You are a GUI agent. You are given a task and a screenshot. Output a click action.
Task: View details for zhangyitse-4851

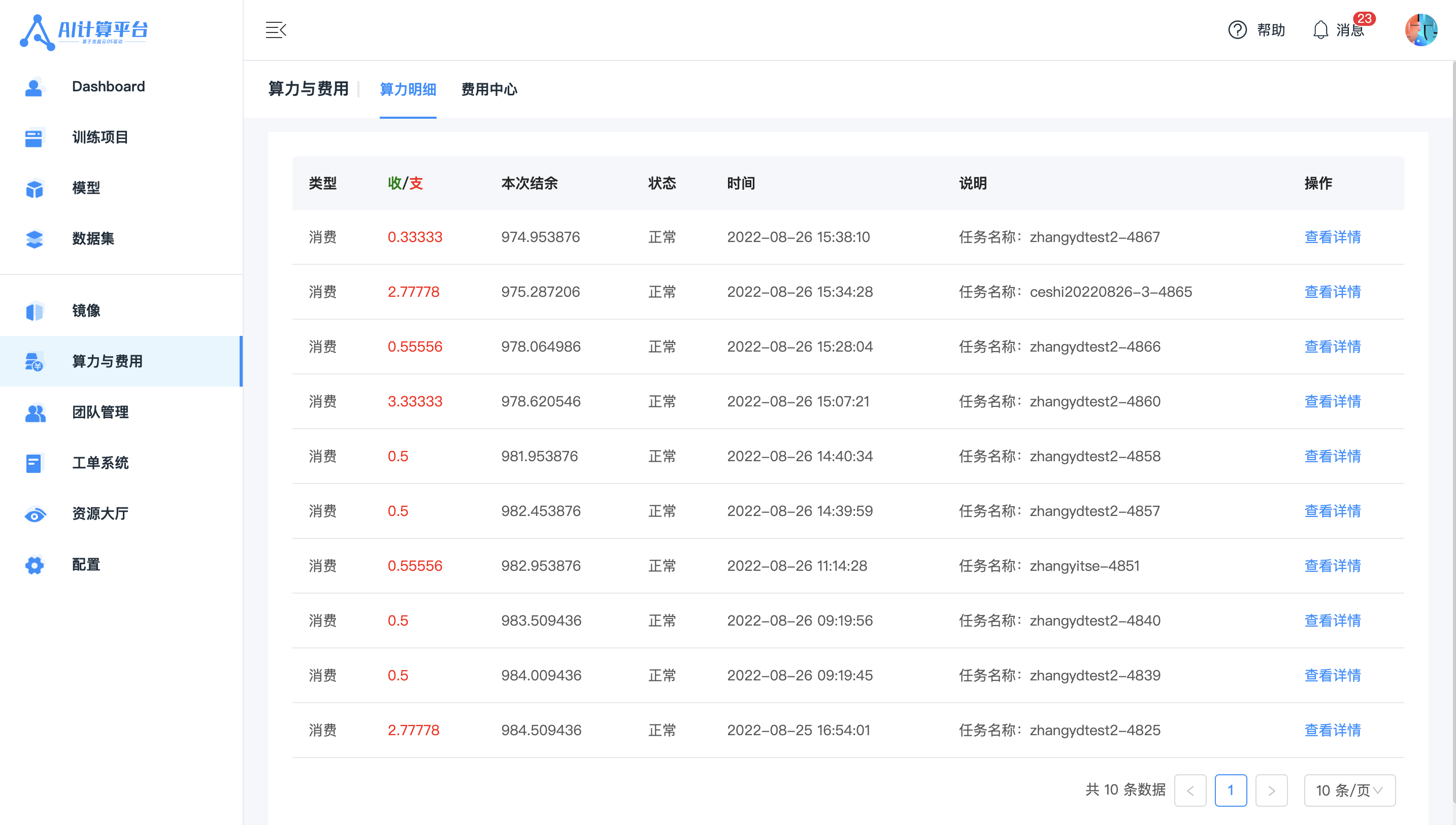(1333, 566)
